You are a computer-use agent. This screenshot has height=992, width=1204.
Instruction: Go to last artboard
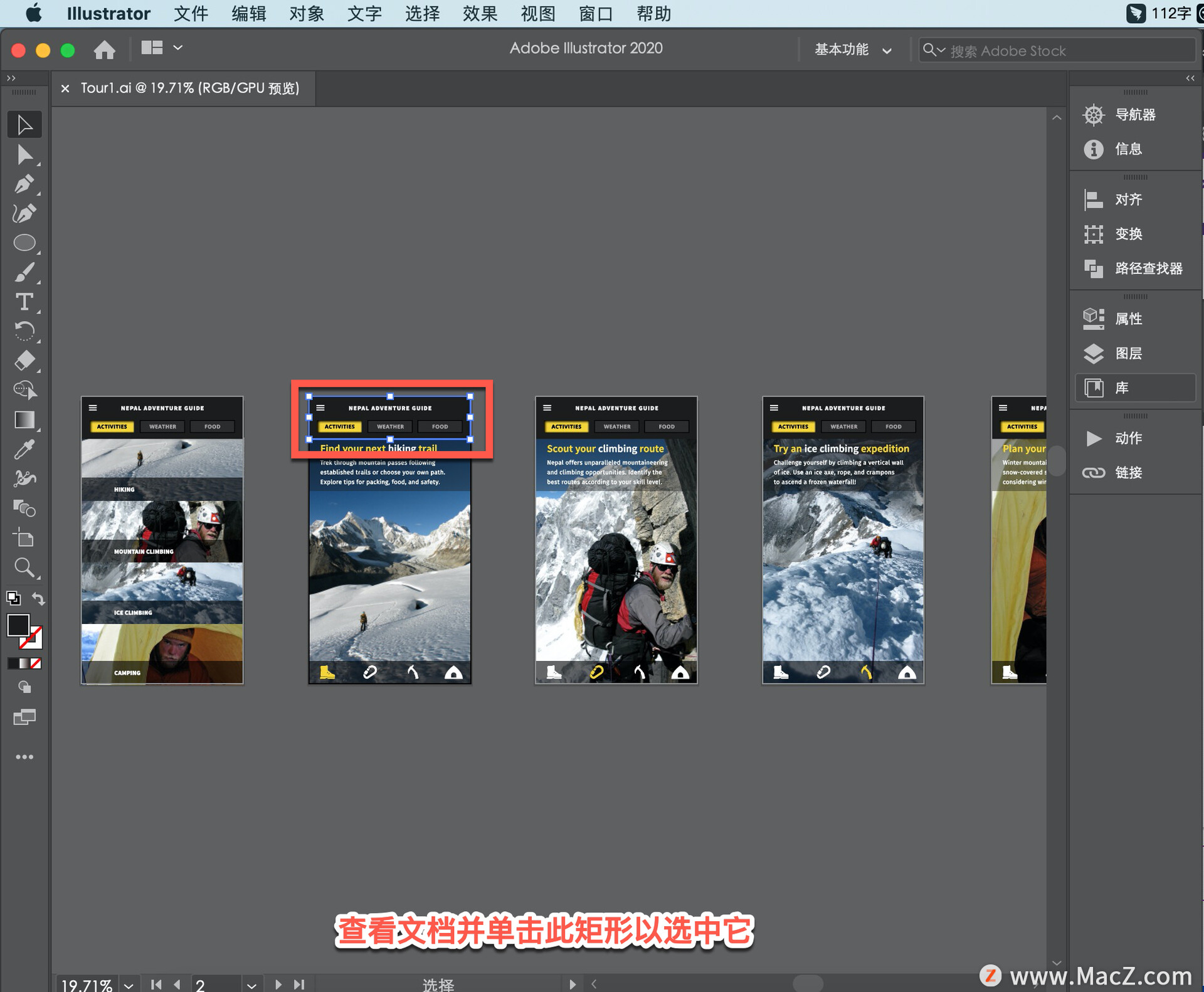click(x=300, y=984)
